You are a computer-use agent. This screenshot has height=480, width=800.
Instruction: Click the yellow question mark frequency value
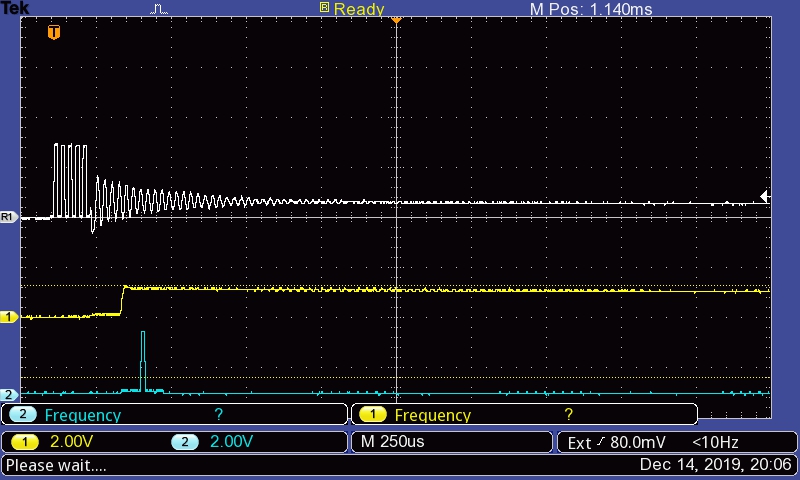coord(568,414)
